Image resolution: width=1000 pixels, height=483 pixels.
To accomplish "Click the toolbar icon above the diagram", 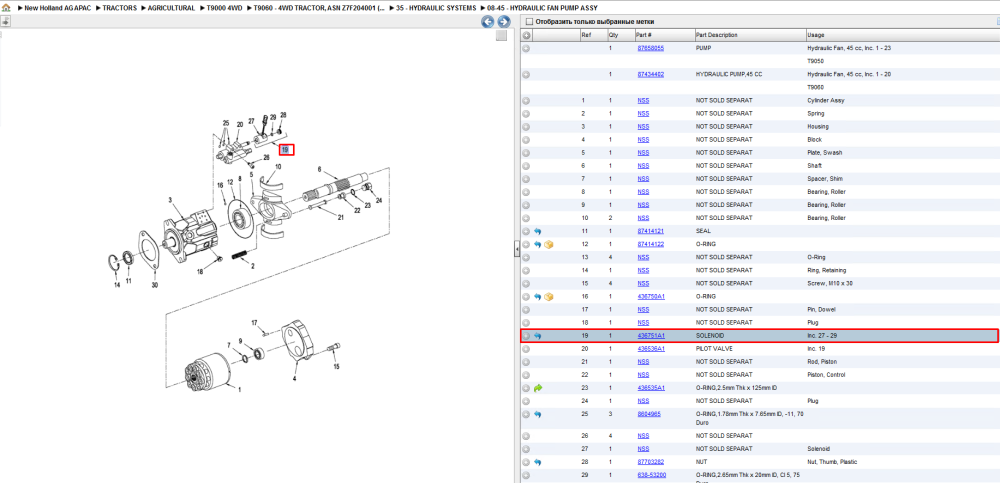I will (4, 21).
